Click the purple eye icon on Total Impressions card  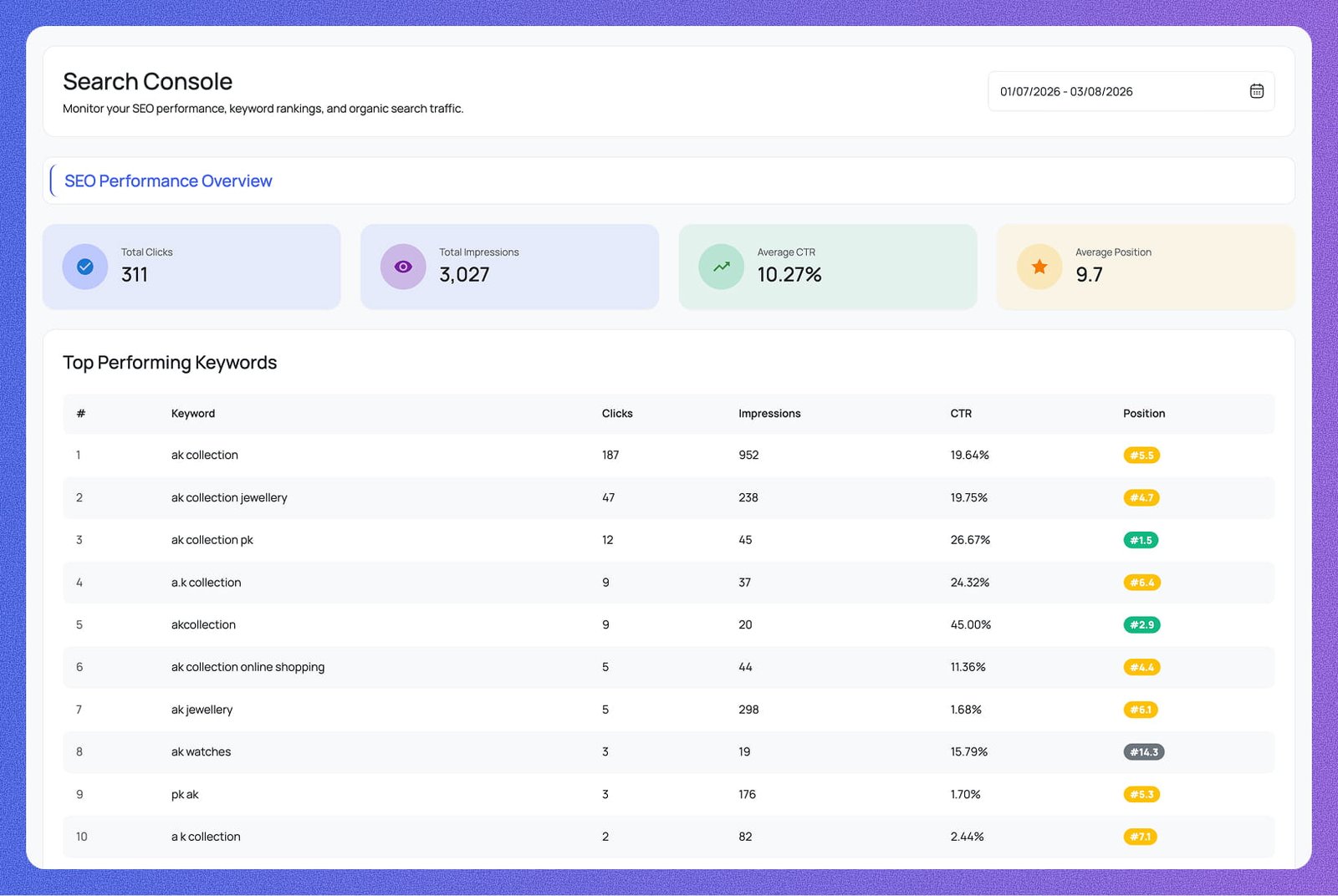click(x=402, y=267)
